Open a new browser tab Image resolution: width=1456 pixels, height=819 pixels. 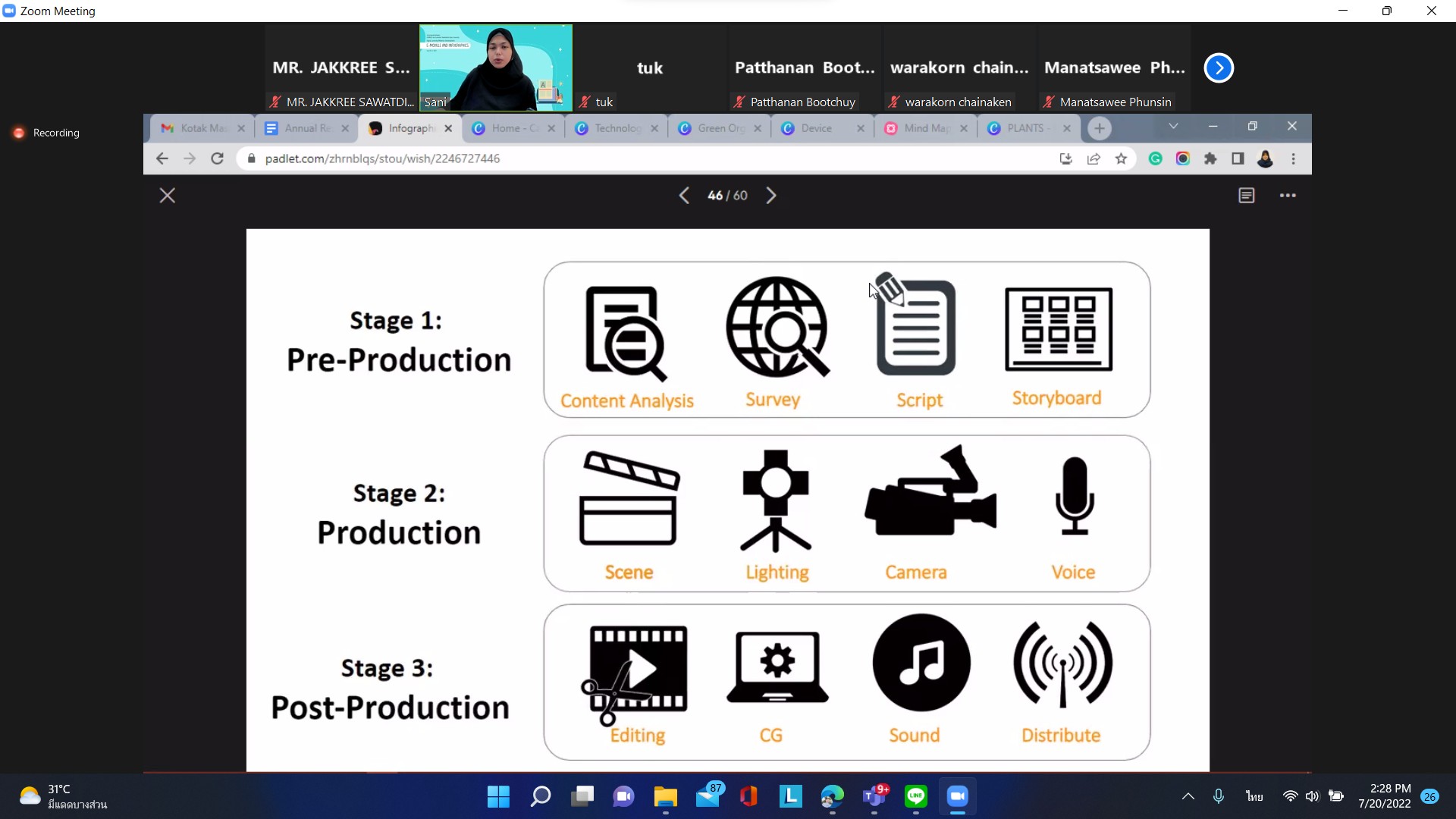coord(1100,128)
